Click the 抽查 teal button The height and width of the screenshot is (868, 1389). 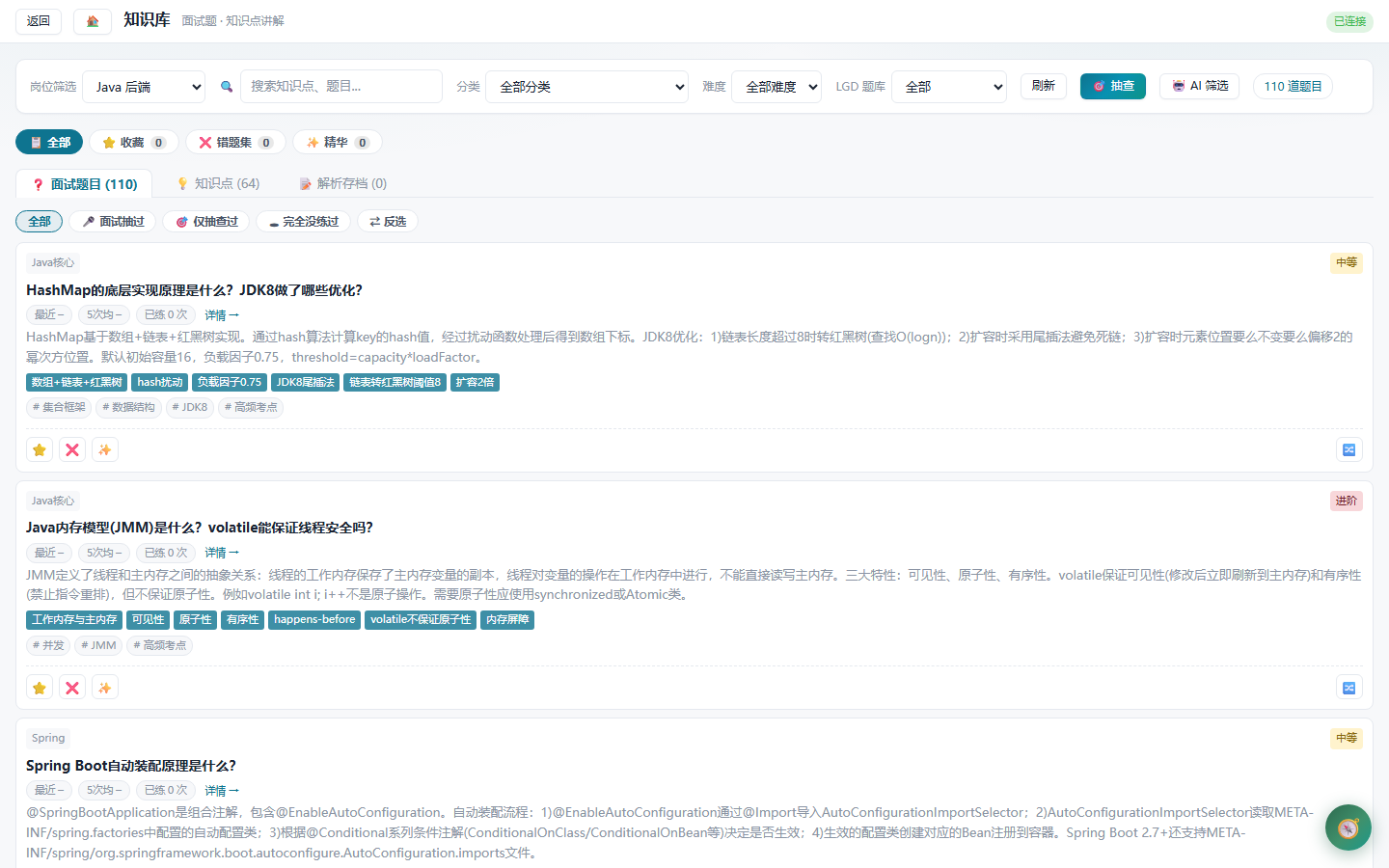(x=1113, y=86)
